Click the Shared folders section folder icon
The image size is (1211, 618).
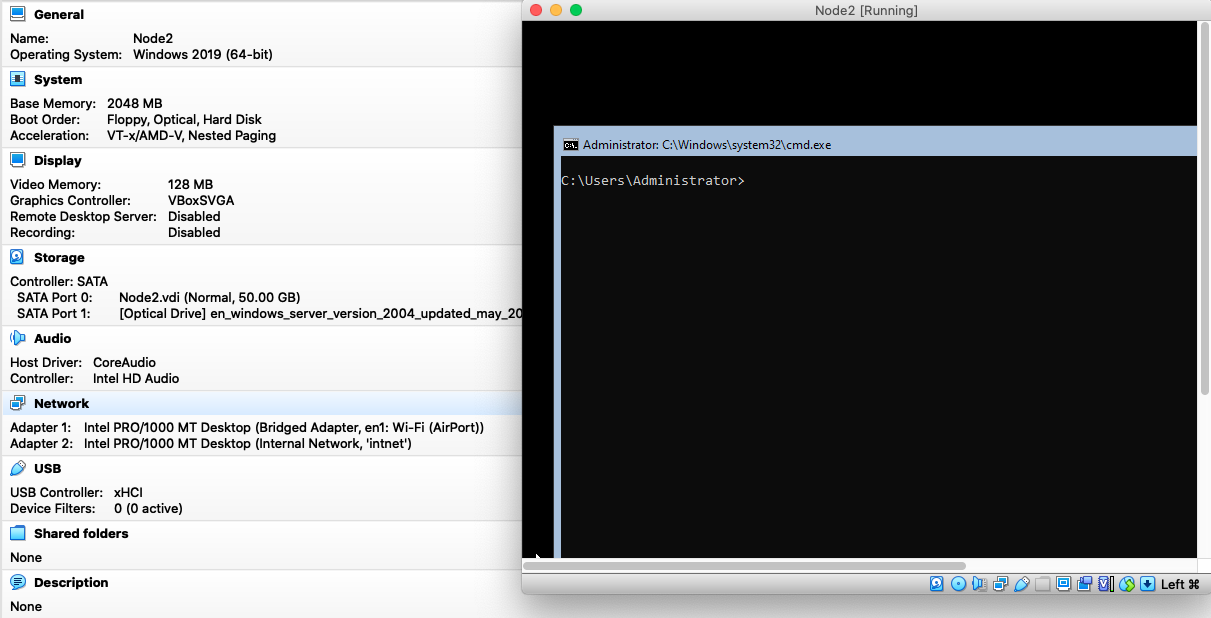tap(18, 534)
